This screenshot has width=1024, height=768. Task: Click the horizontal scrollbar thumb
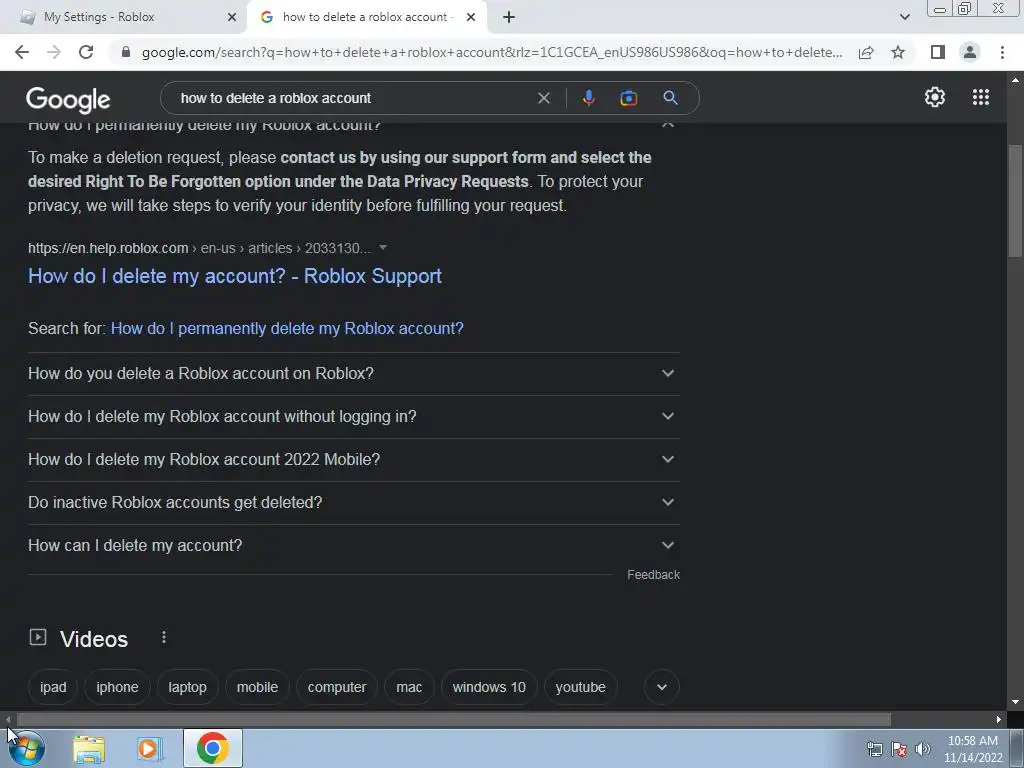pos(454,720)
